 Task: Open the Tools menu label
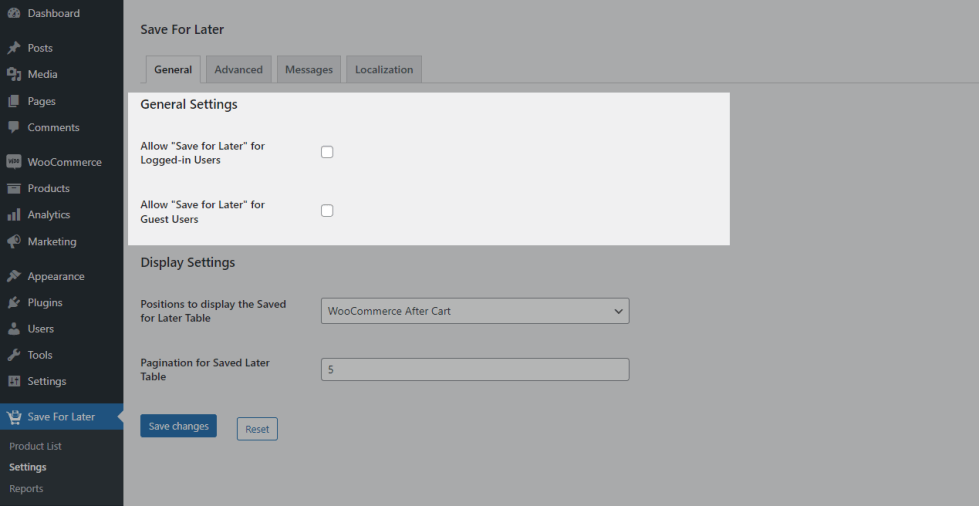click(40, 355)
